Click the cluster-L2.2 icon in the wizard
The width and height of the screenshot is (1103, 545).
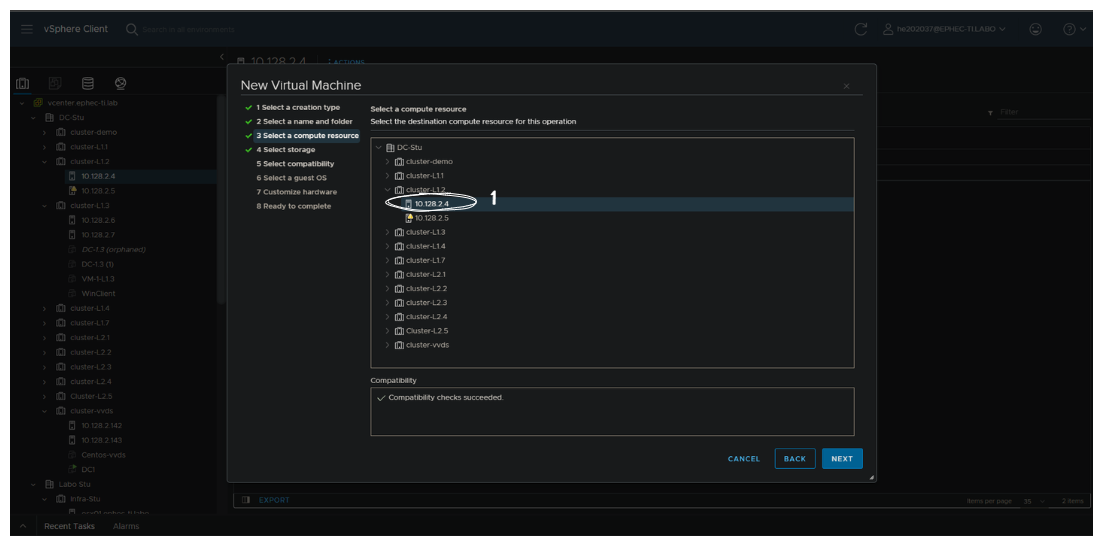[x=399, y=288]
